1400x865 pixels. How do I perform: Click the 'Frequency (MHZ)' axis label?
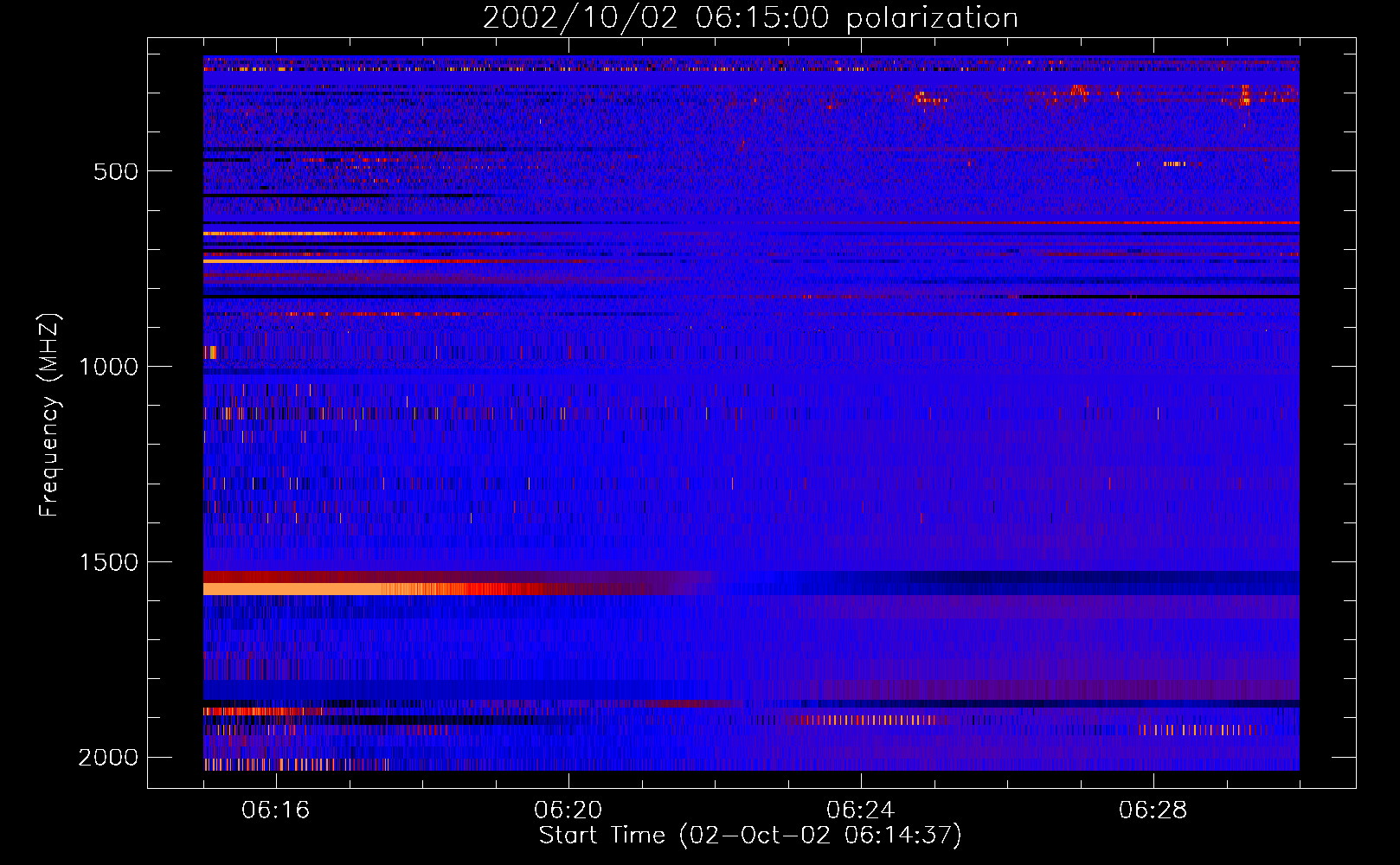click(49, 415)
